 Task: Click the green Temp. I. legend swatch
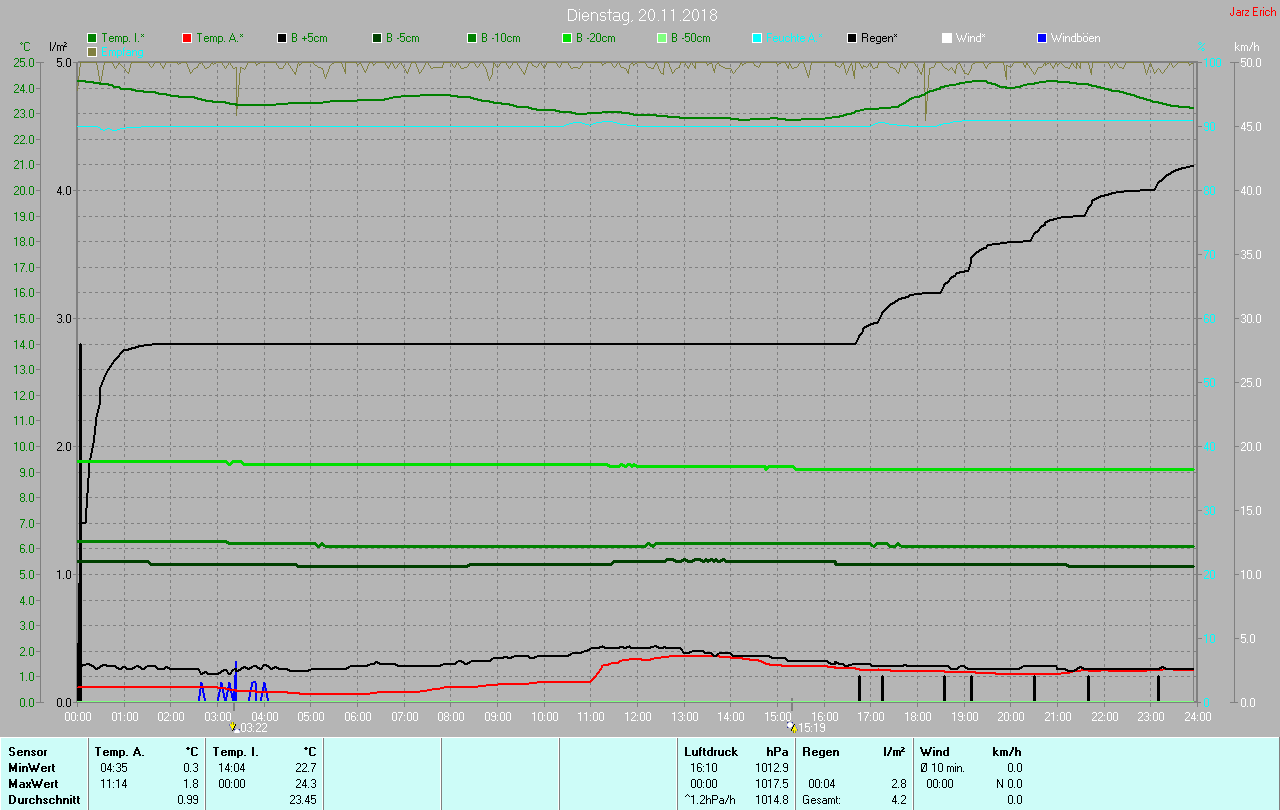pyautogui.click(x=92, y=38)
